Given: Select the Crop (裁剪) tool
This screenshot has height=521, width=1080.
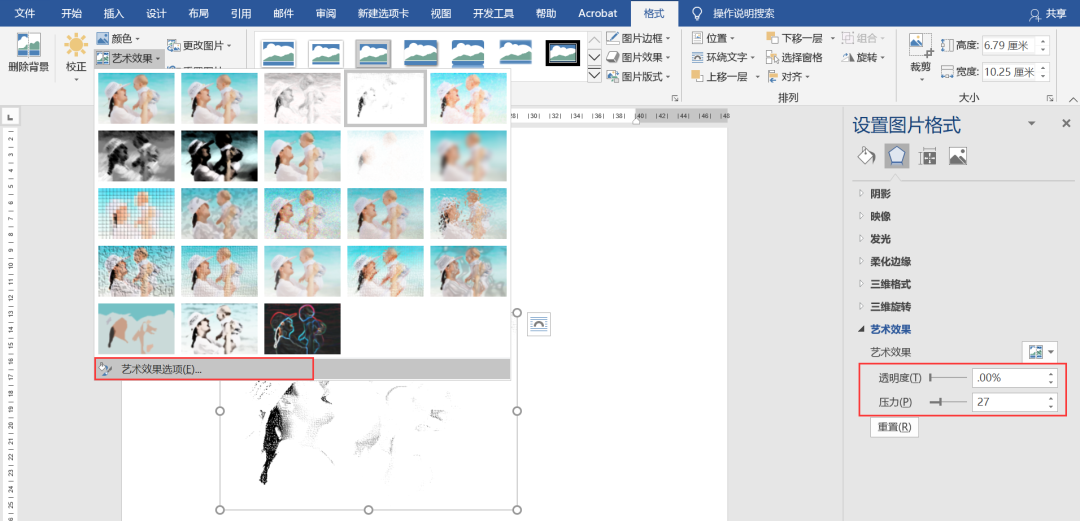Looking at the screenshot, I should click(x=920, y=47).
